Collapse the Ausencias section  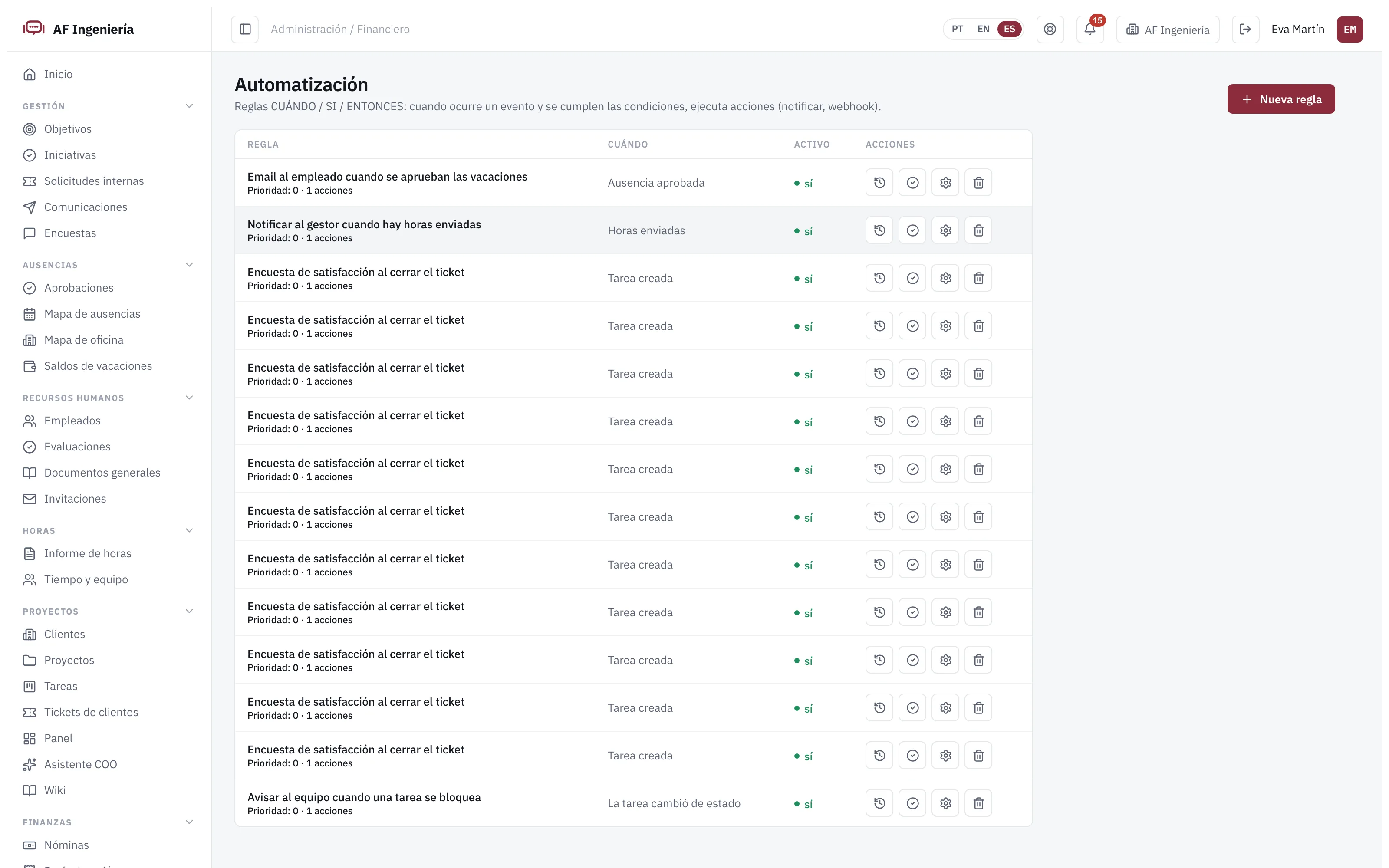coord(189,265)
